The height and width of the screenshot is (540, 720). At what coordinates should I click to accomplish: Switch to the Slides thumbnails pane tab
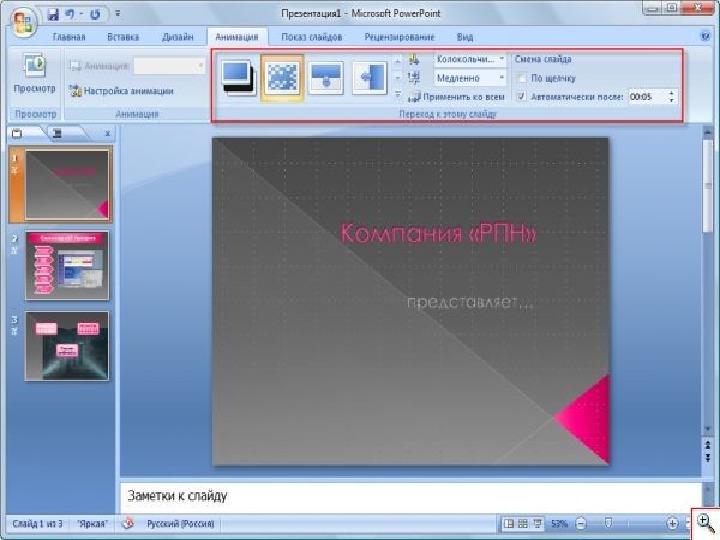(x=17, y=134)
